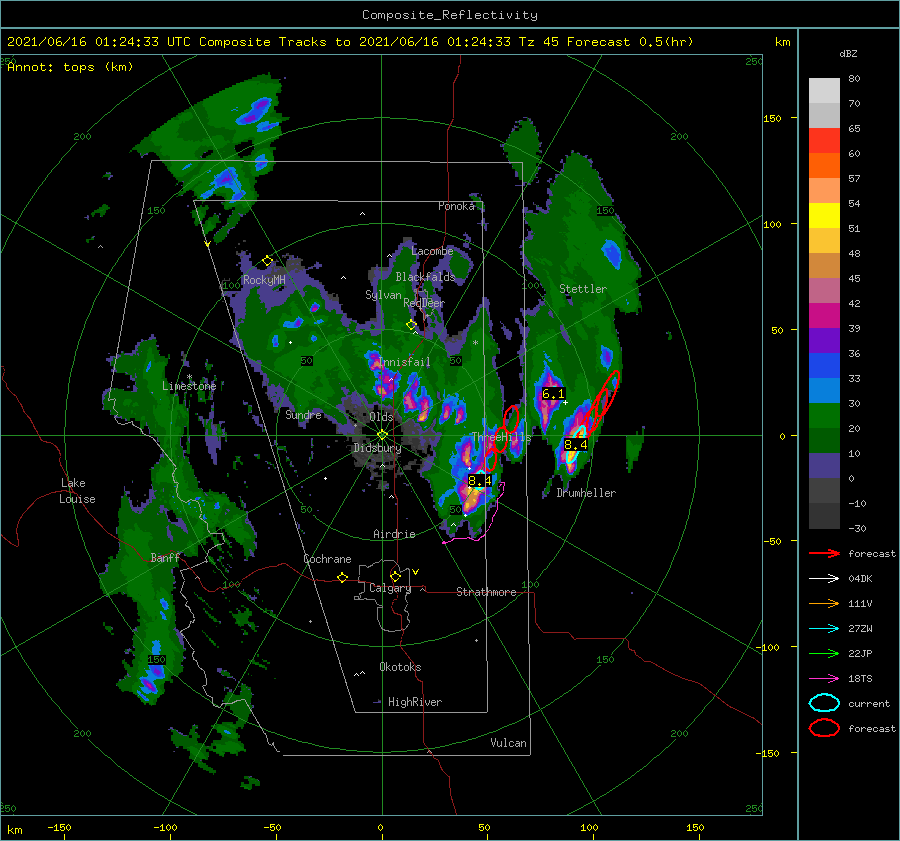900x841 pixels.
Task: Click the Vulcan city label
Action: pyautogui.click(x=508, y=743)
